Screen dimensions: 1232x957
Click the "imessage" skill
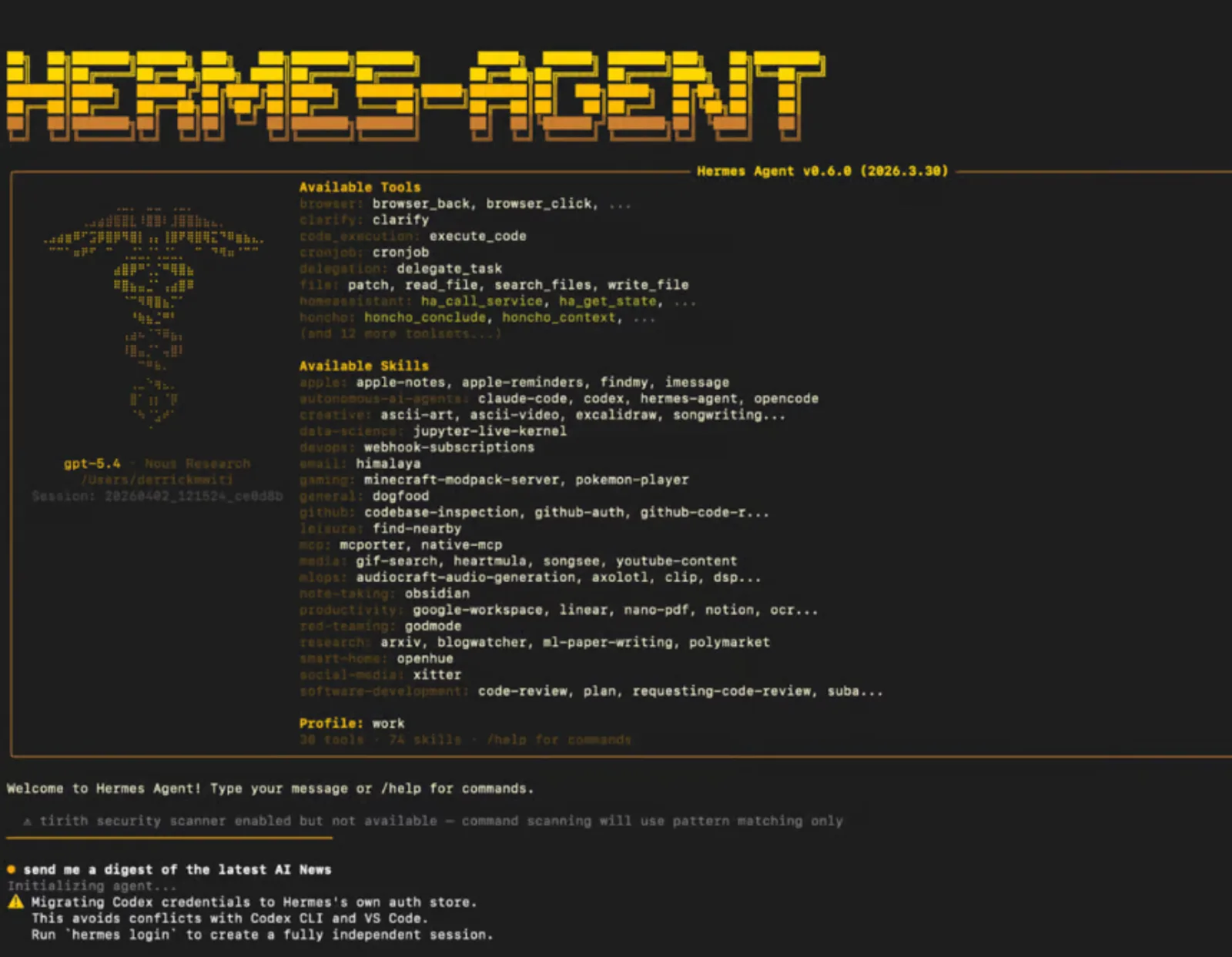pyautogui.click(x=697, y=382)
